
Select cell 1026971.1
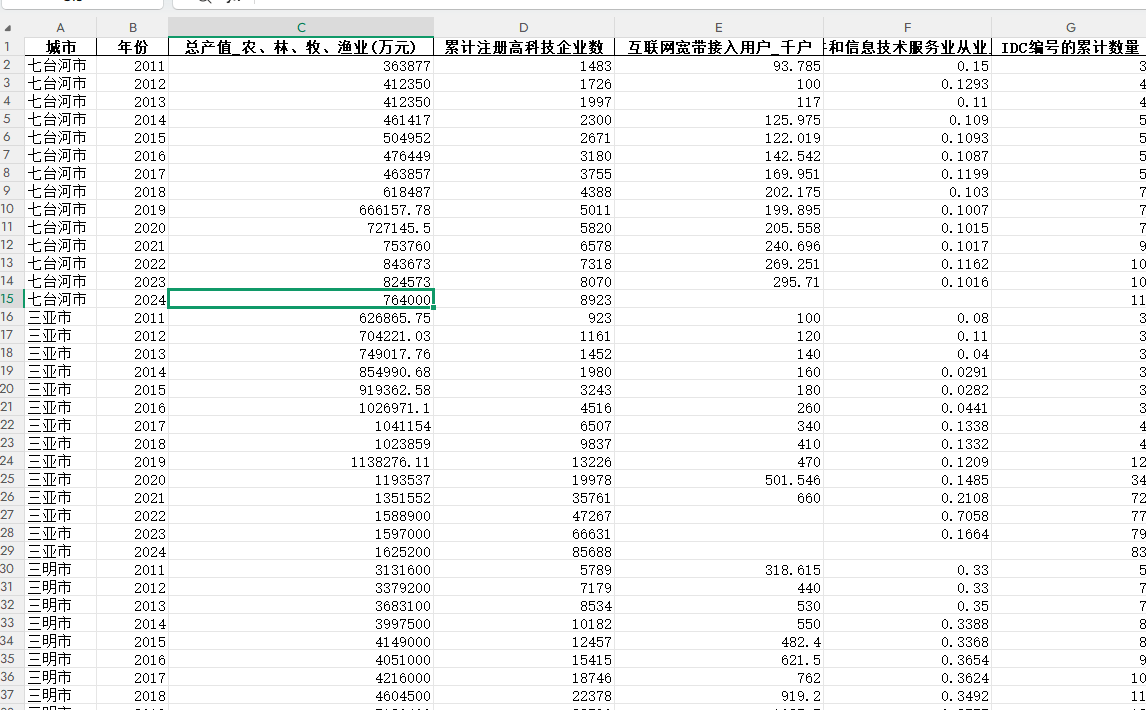[300, 407]
